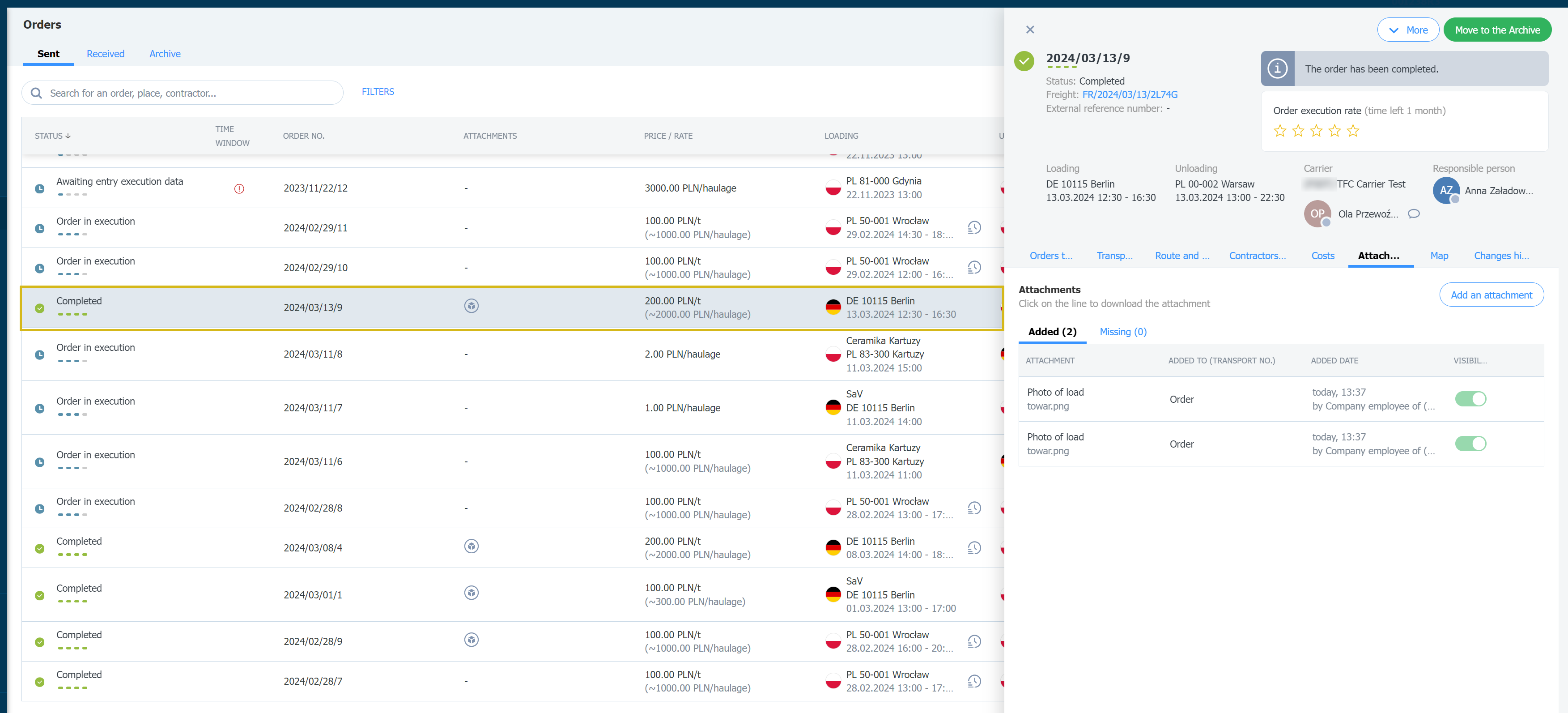Rate the order with first star

click(1280, 130)
